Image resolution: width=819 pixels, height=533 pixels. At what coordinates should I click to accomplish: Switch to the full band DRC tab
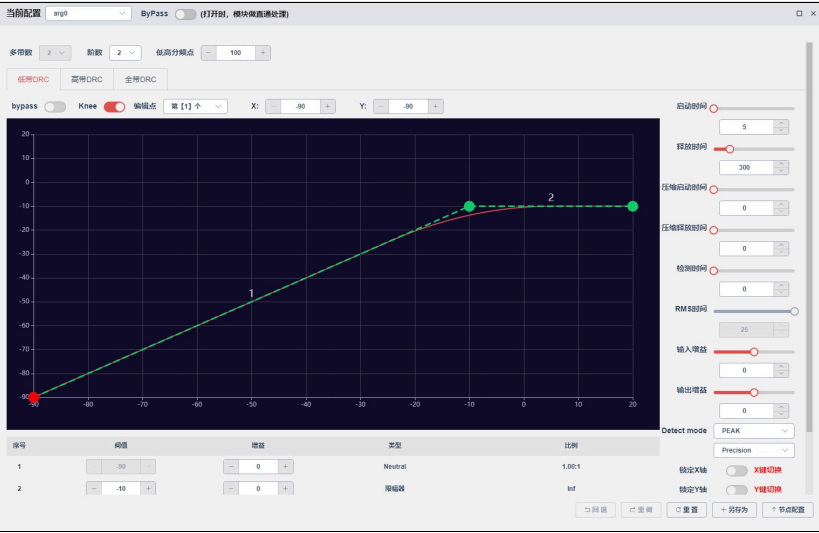pyautogui.click(x=141, y=79)
